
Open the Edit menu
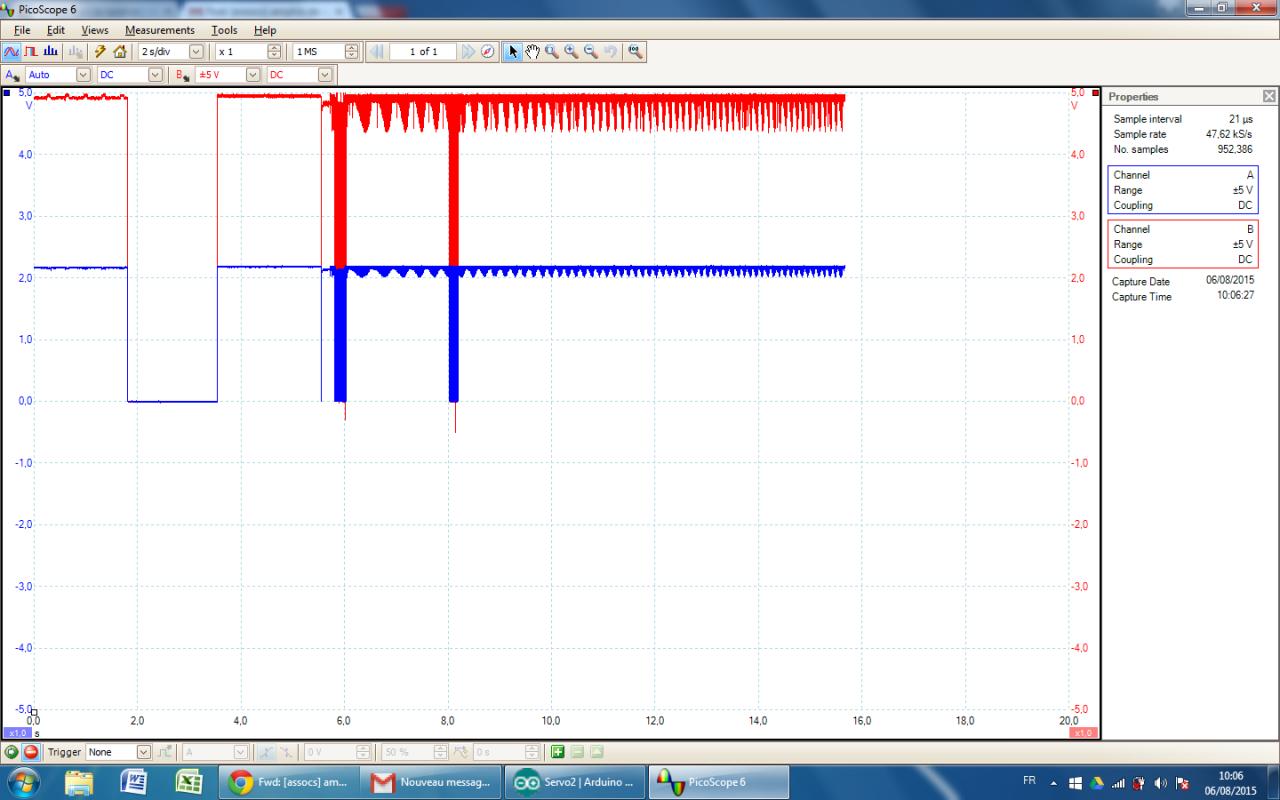(x=56, y=30)
